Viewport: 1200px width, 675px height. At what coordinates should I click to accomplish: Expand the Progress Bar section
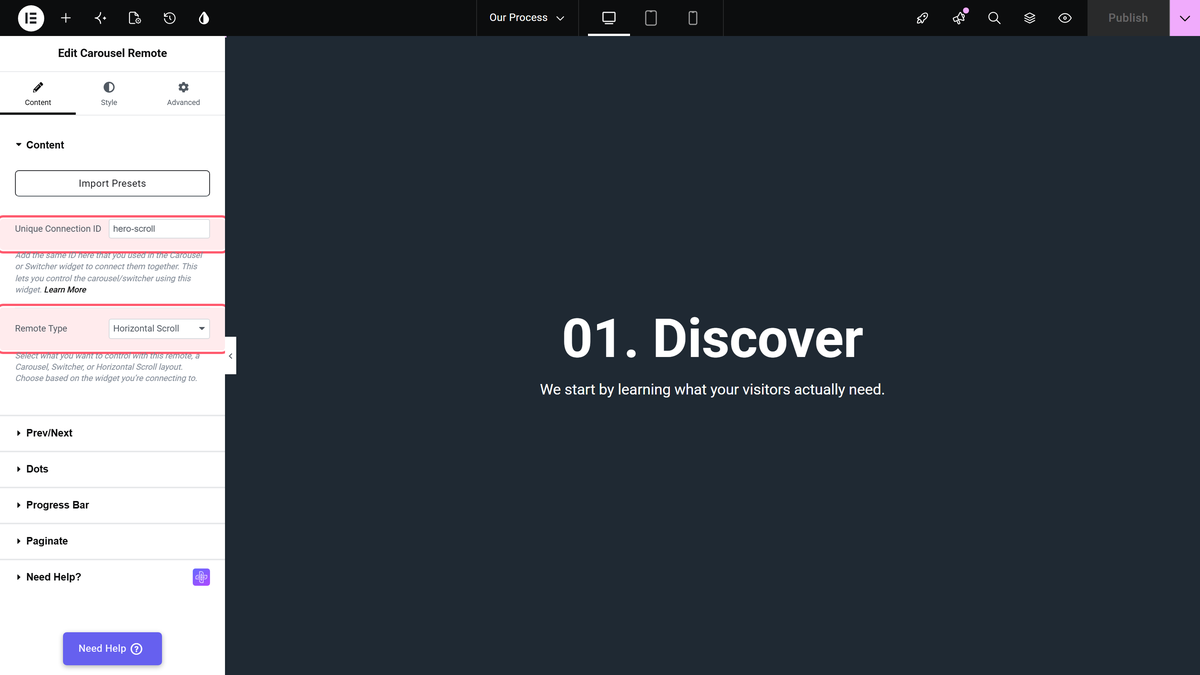point(112,505)
